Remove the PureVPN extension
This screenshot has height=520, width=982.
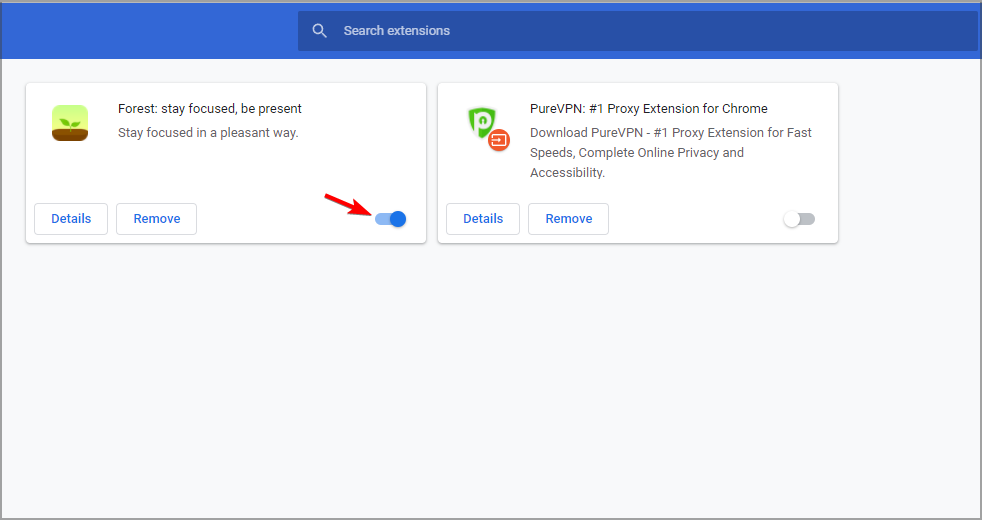point(569,219)
